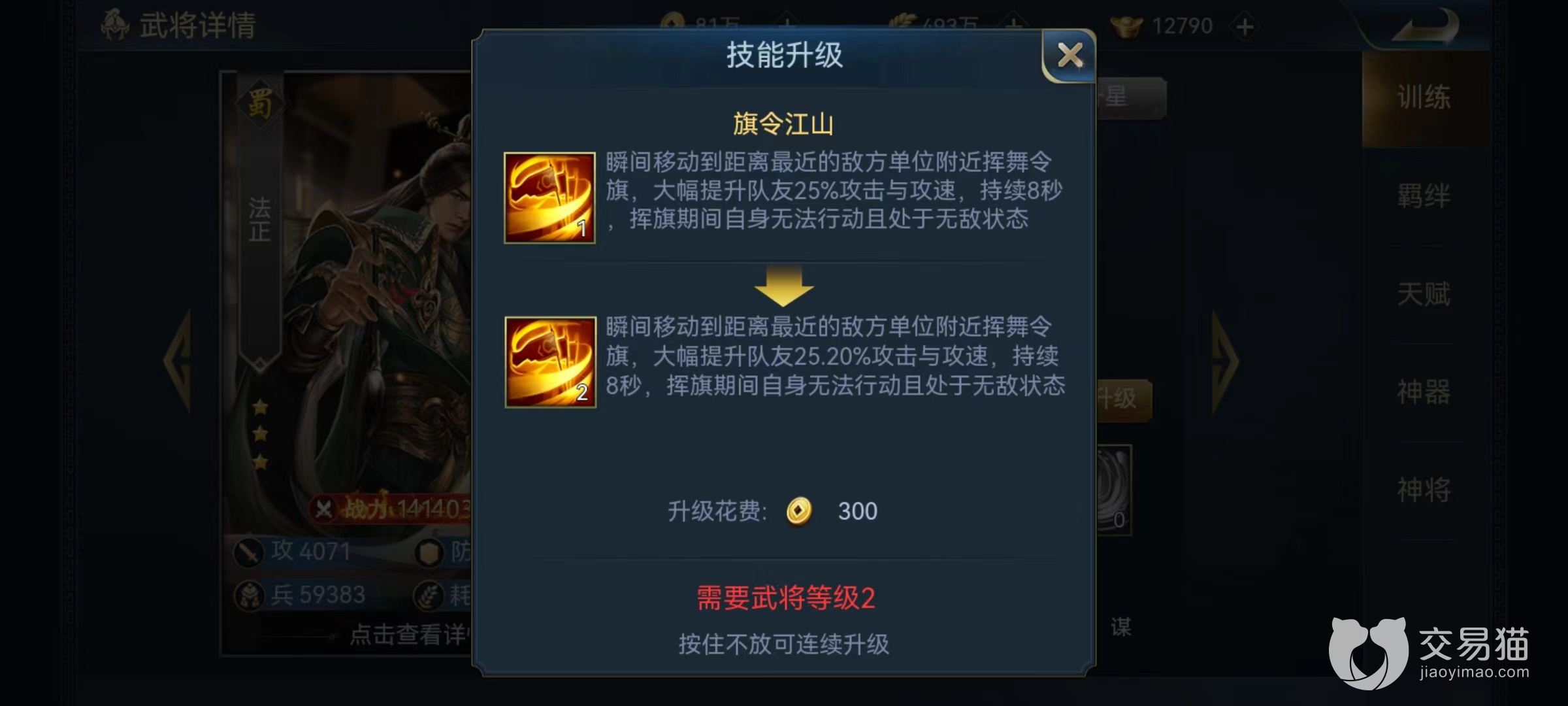Click the 战力 combat power badge
Screen dimensions: 1568x706
pos(391,509)
